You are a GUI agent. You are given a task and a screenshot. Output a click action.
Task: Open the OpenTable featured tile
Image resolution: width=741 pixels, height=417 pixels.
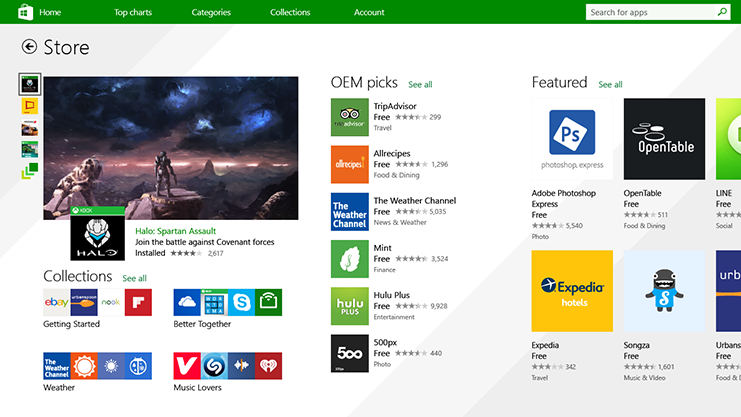click(x=664, y=139)
